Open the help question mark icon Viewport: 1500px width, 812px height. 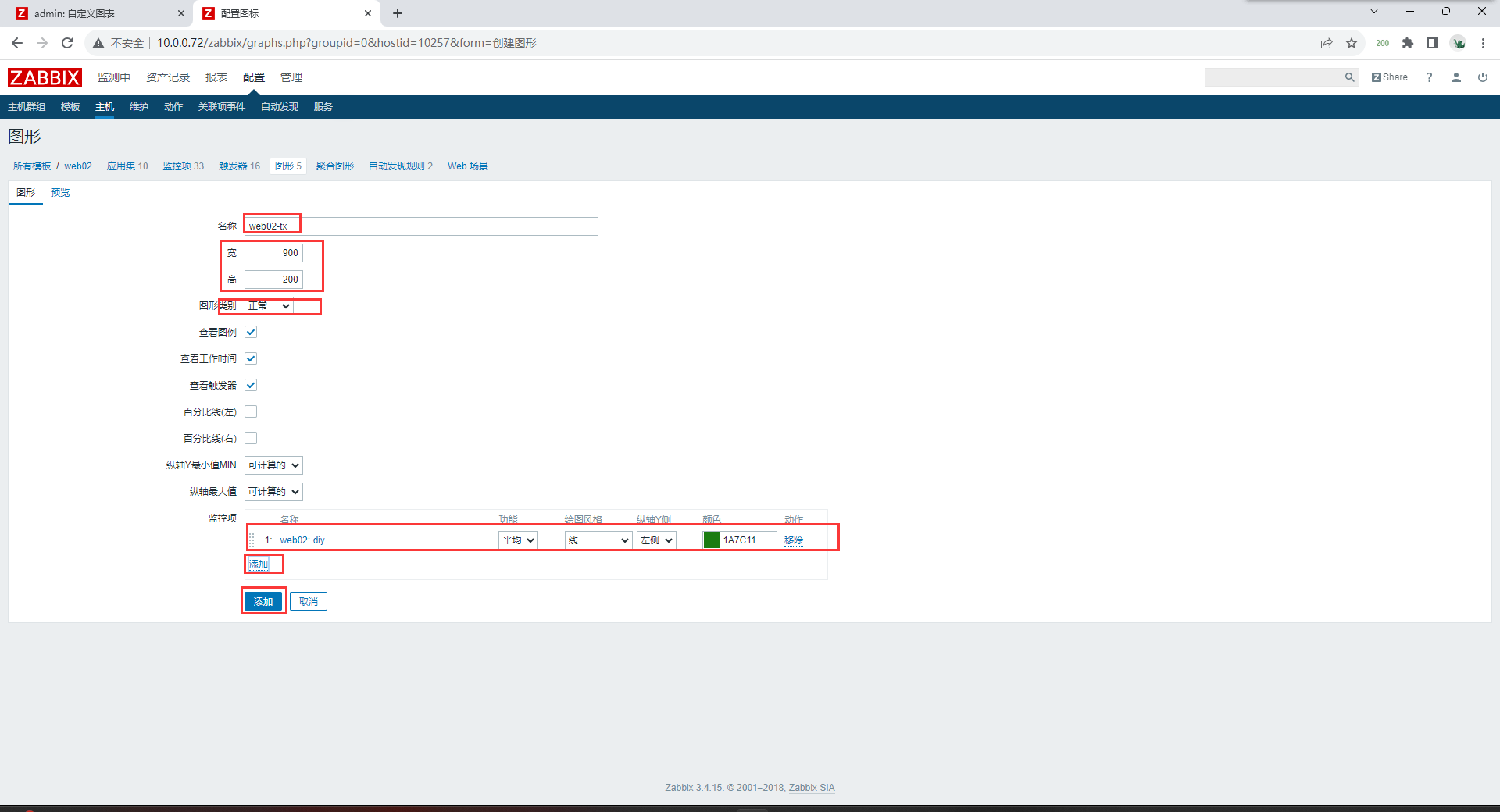[1429, 77]
